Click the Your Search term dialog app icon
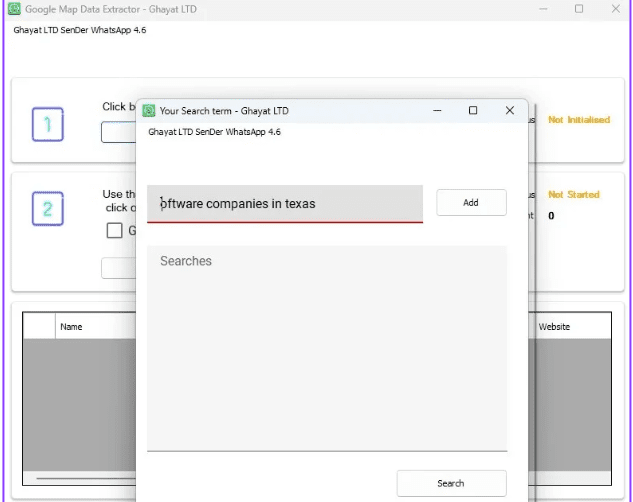The image size is (633, 502). pos(149,110)
